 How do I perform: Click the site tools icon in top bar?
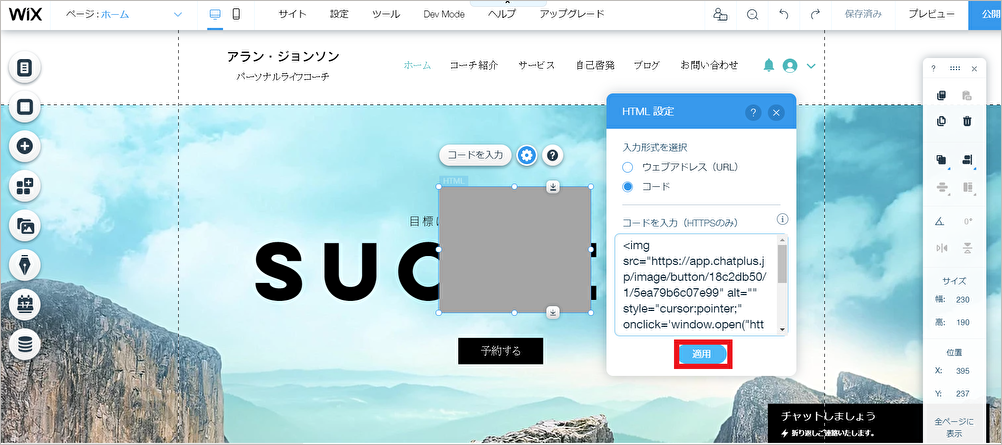[721, 14]
